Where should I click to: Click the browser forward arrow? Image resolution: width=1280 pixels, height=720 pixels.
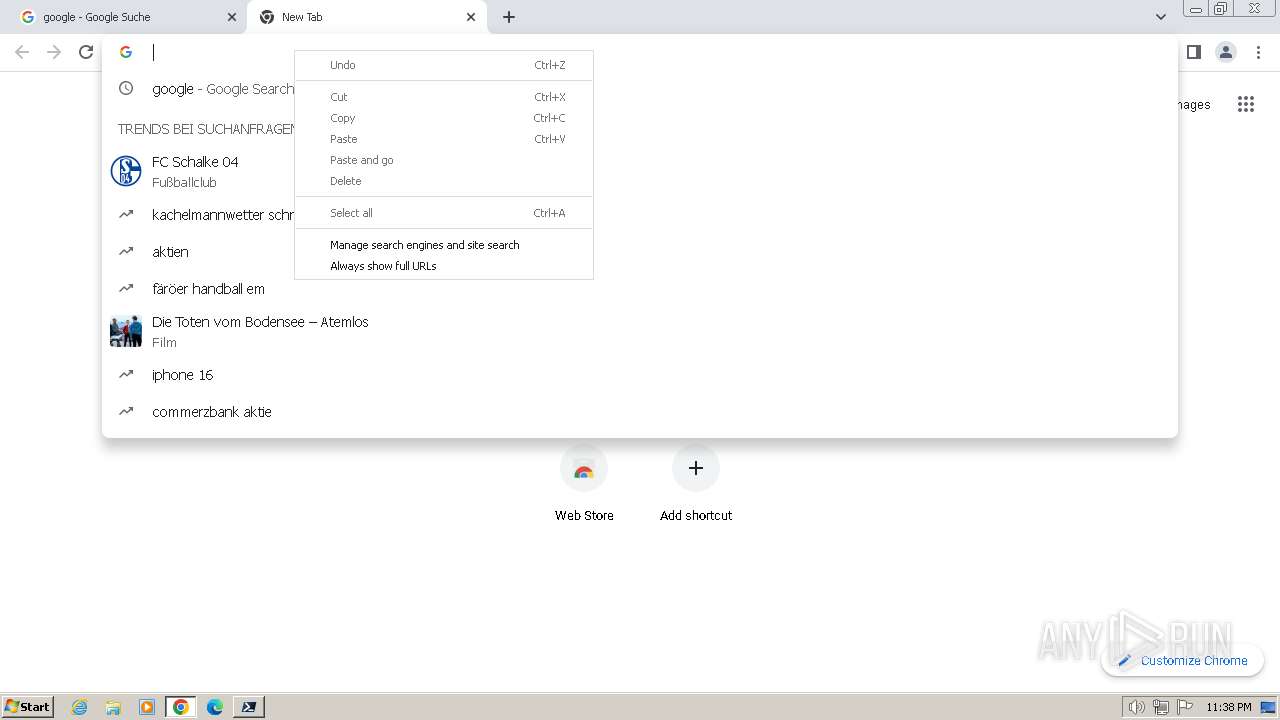[x=54, y=52]
